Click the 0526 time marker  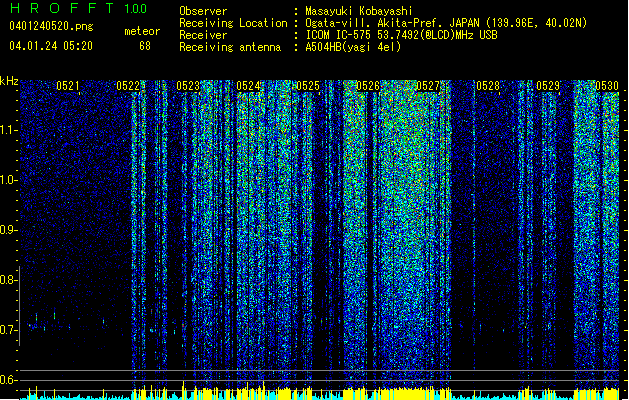coord(368,86)
